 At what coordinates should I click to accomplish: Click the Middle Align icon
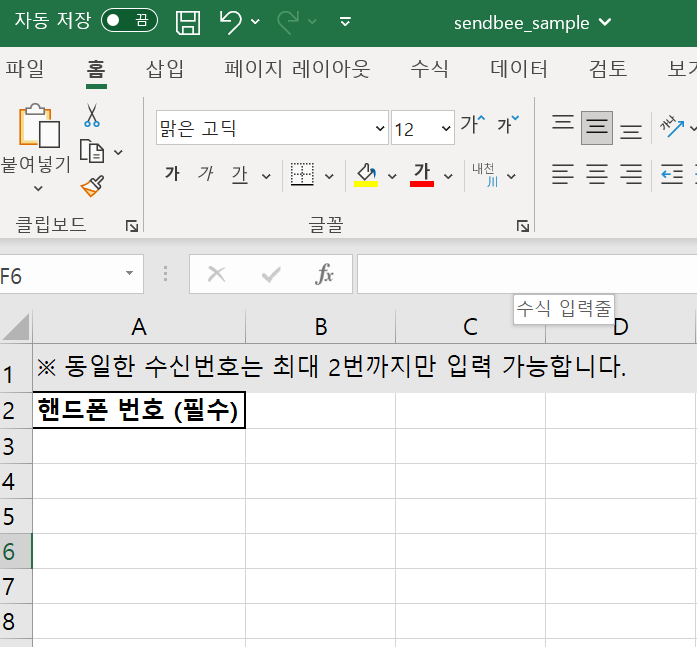(x=597, y=128)
